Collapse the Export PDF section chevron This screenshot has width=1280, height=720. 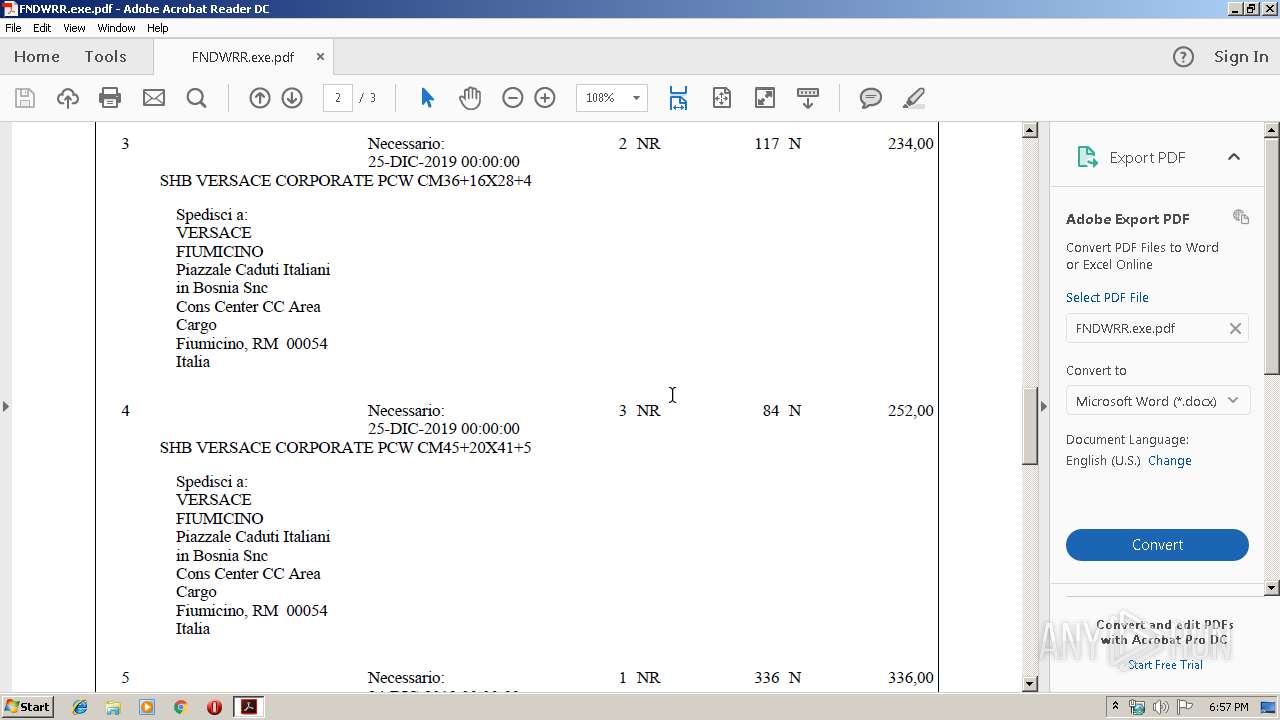pyautogui.click(x=1234, y=157)
